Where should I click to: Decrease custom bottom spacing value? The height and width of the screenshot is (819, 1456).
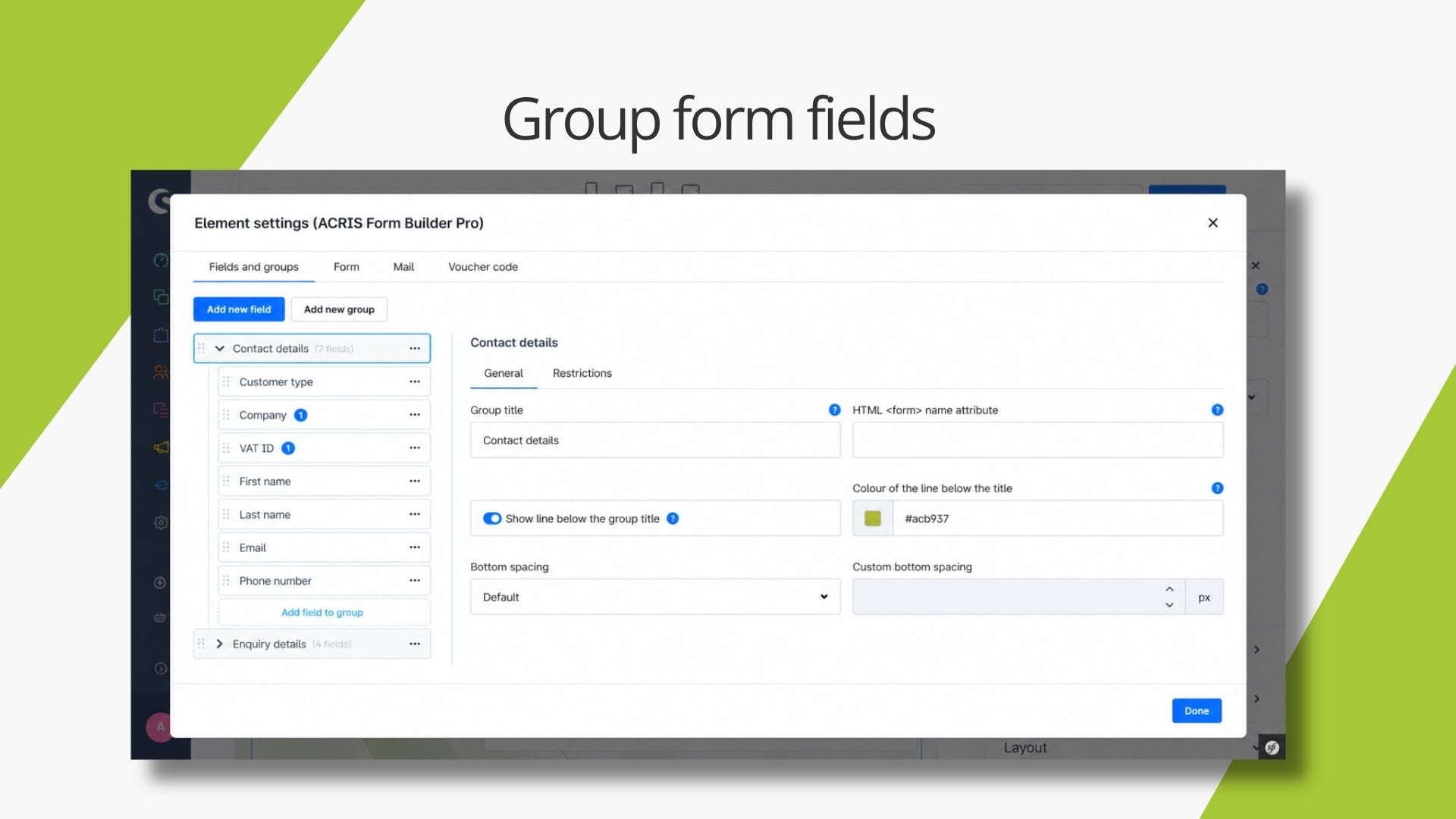(x=1169, y=605)
